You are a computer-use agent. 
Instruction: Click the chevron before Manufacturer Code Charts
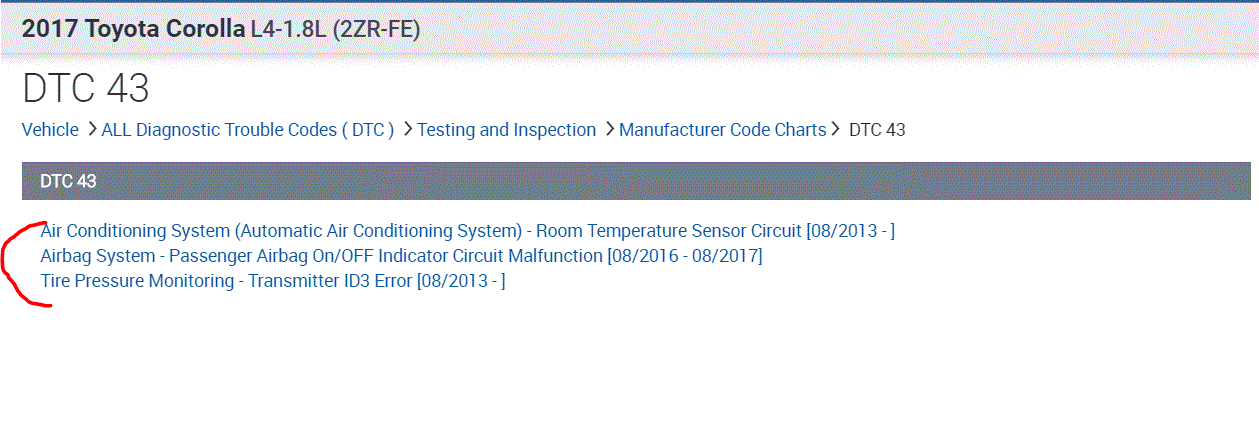(x=610, y=129)
